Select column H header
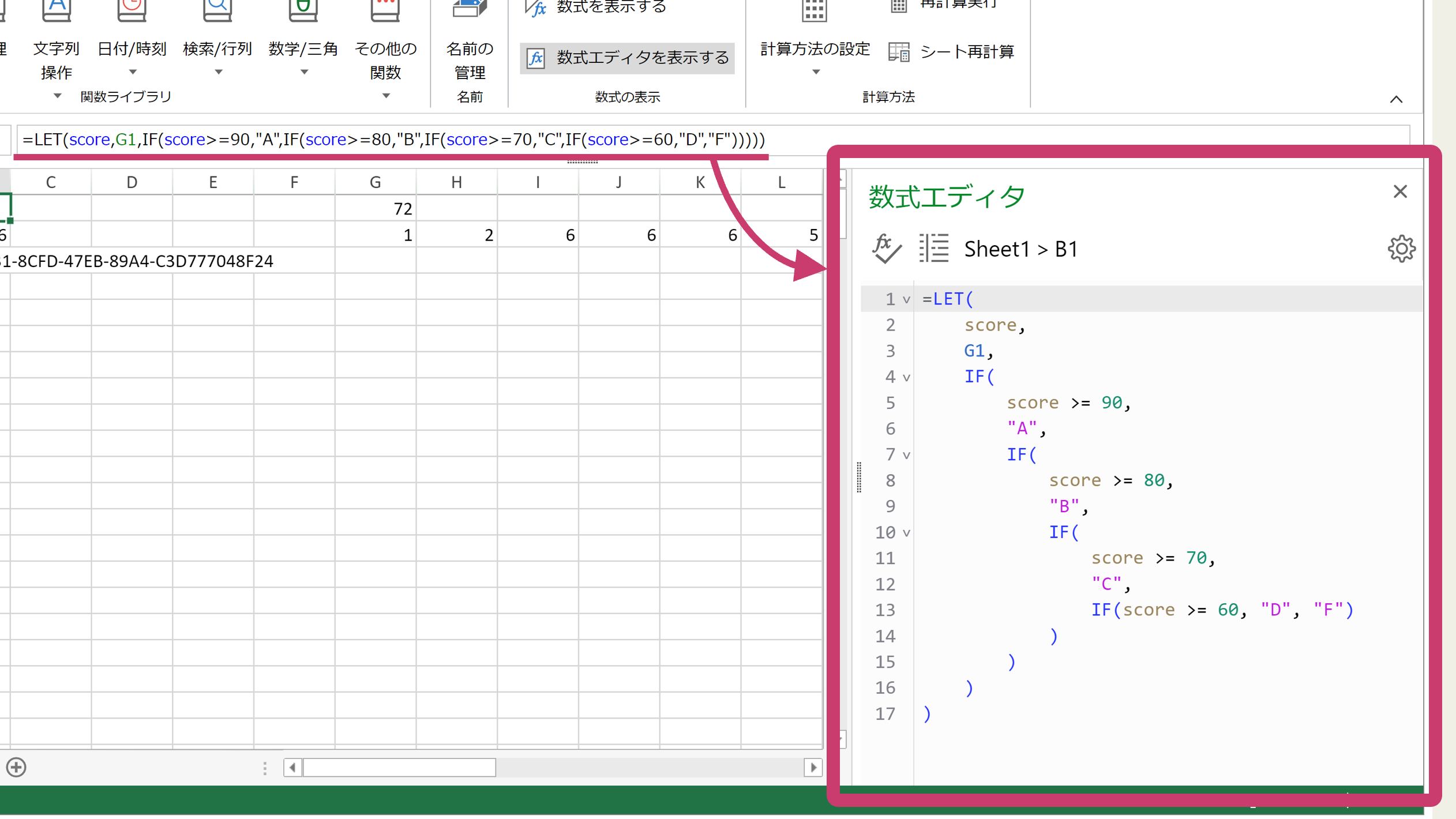The image size is (1456, 819). pos(457,182)
